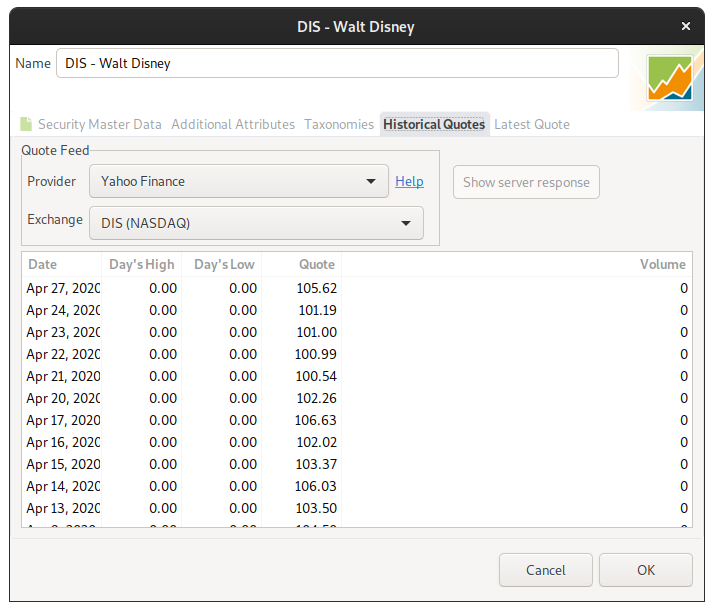Screen dimensions: 714x611
Task: Click the quote value 103.50
Action: pos(316,508)
